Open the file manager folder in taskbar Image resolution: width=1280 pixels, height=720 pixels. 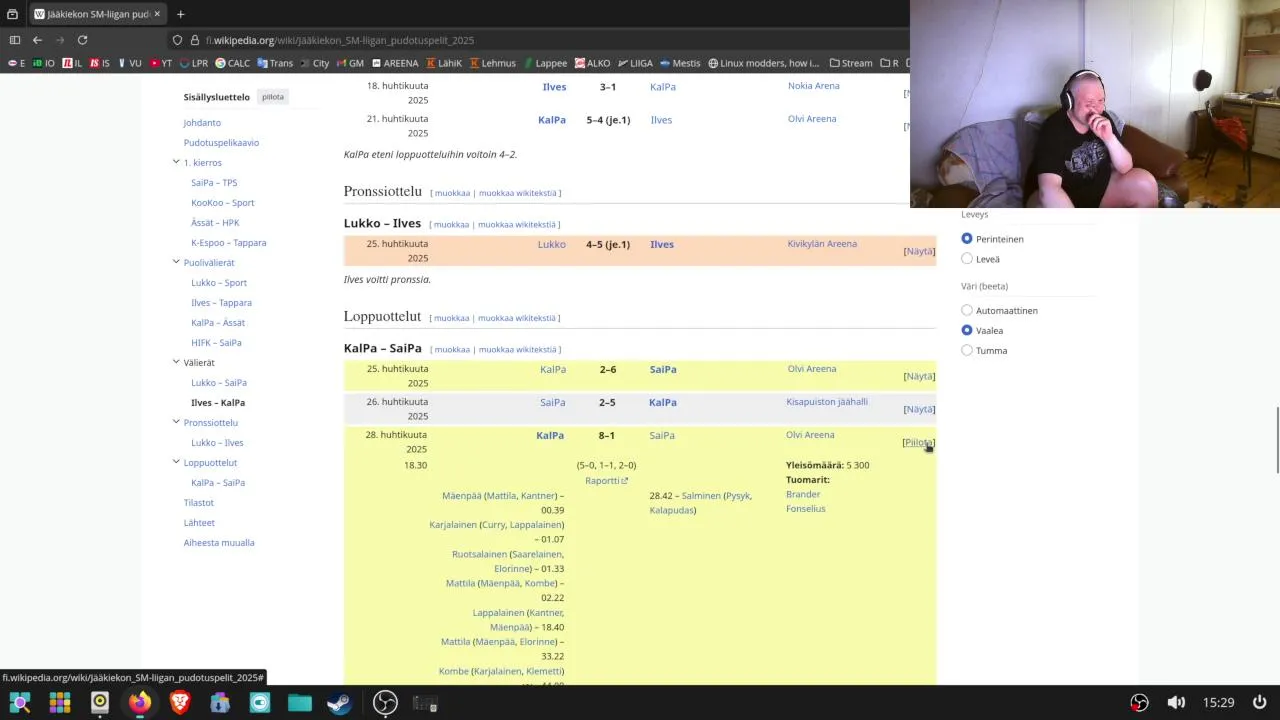(300, 703)
